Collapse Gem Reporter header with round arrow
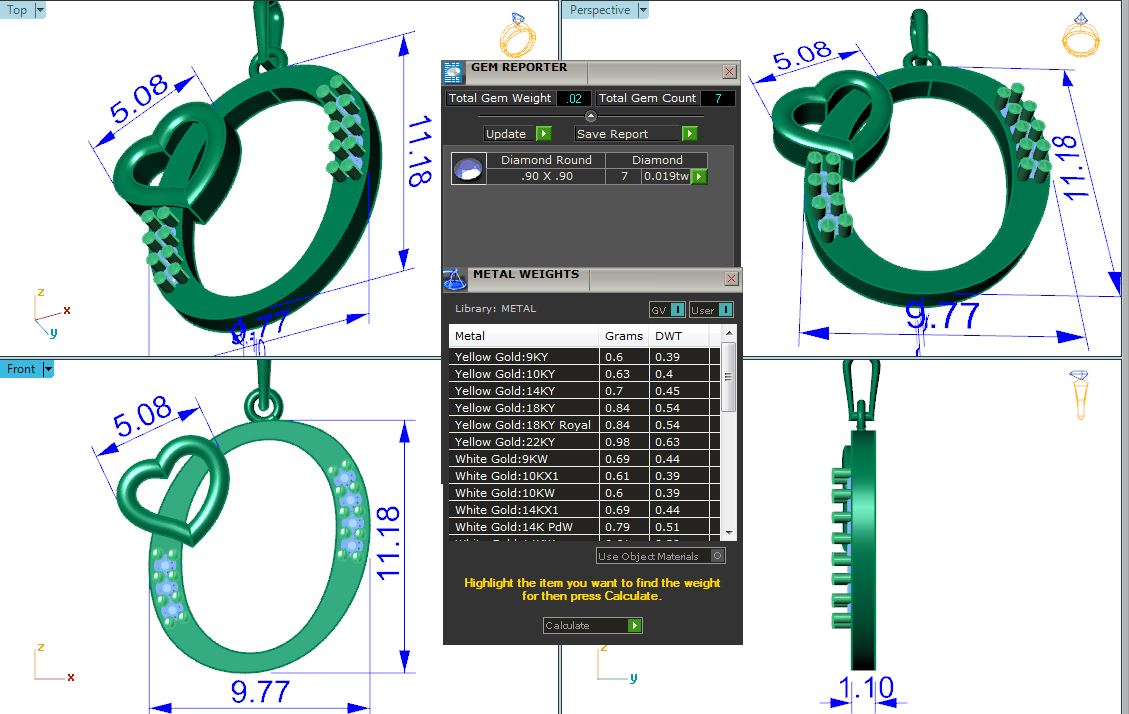This screenshot has height=714, width=1129. point(590,116)
